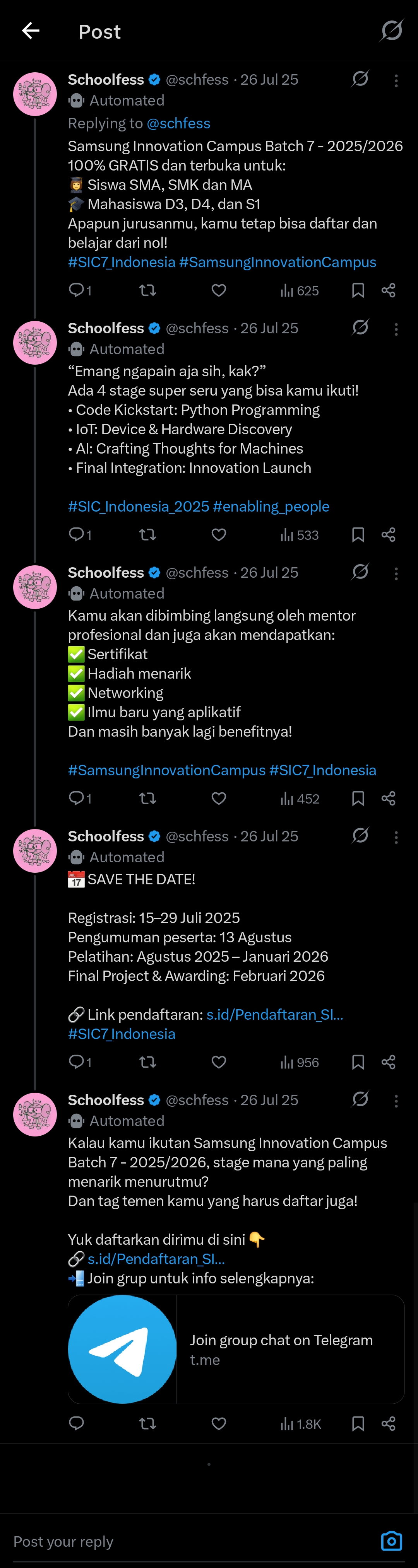Open the more options menu on the last post

pos(396,1101)
